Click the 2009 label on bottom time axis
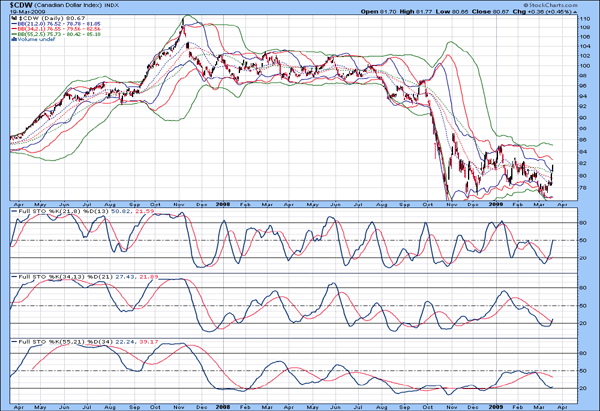The width and height of the screenshot is (600, 411). coord(497,407)
